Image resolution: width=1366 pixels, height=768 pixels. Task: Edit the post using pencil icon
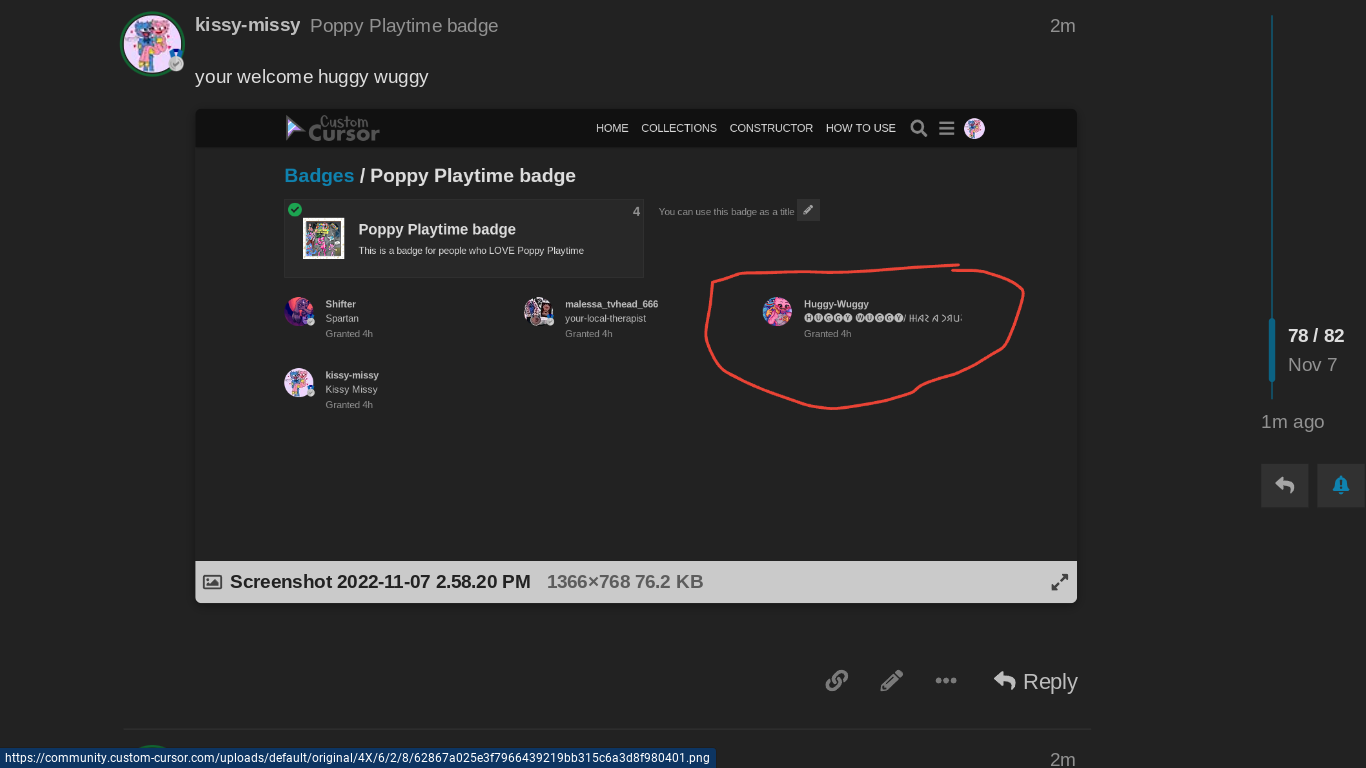891,681
